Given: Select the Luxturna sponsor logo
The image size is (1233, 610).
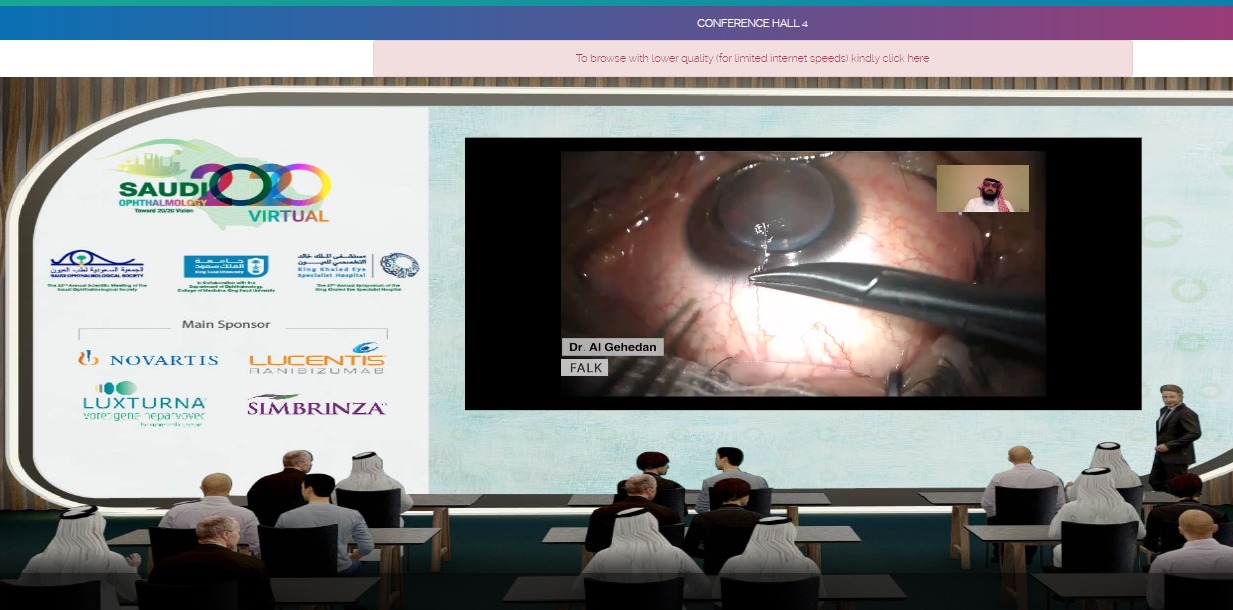Looking at the screenshot, I should tap(144, 404).
